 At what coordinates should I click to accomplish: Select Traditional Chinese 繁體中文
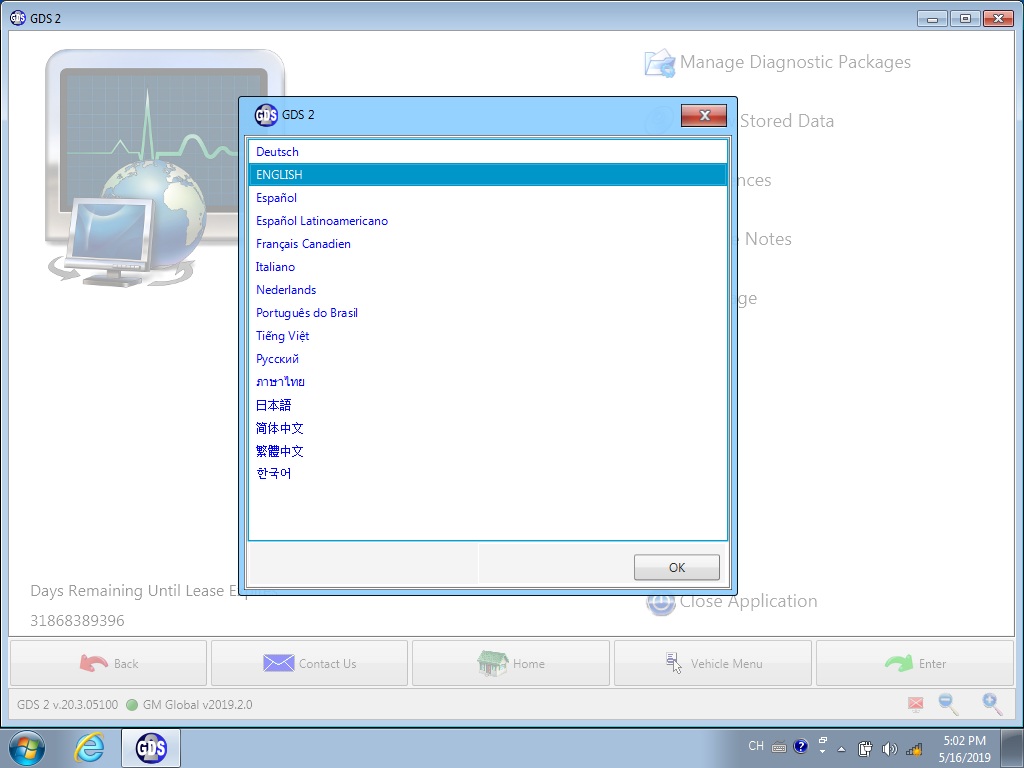(x=488, y=451)
